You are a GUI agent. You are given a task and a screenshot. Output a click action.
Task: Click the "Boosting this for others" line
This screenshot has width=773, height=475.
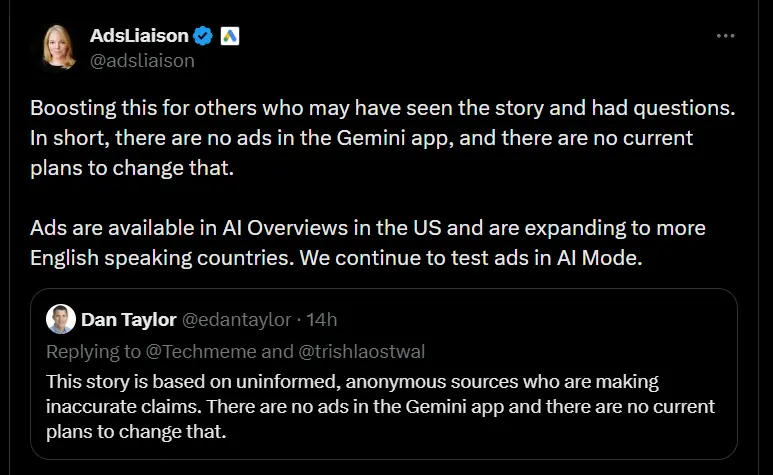pyautogui.click(x=200, y=108)
